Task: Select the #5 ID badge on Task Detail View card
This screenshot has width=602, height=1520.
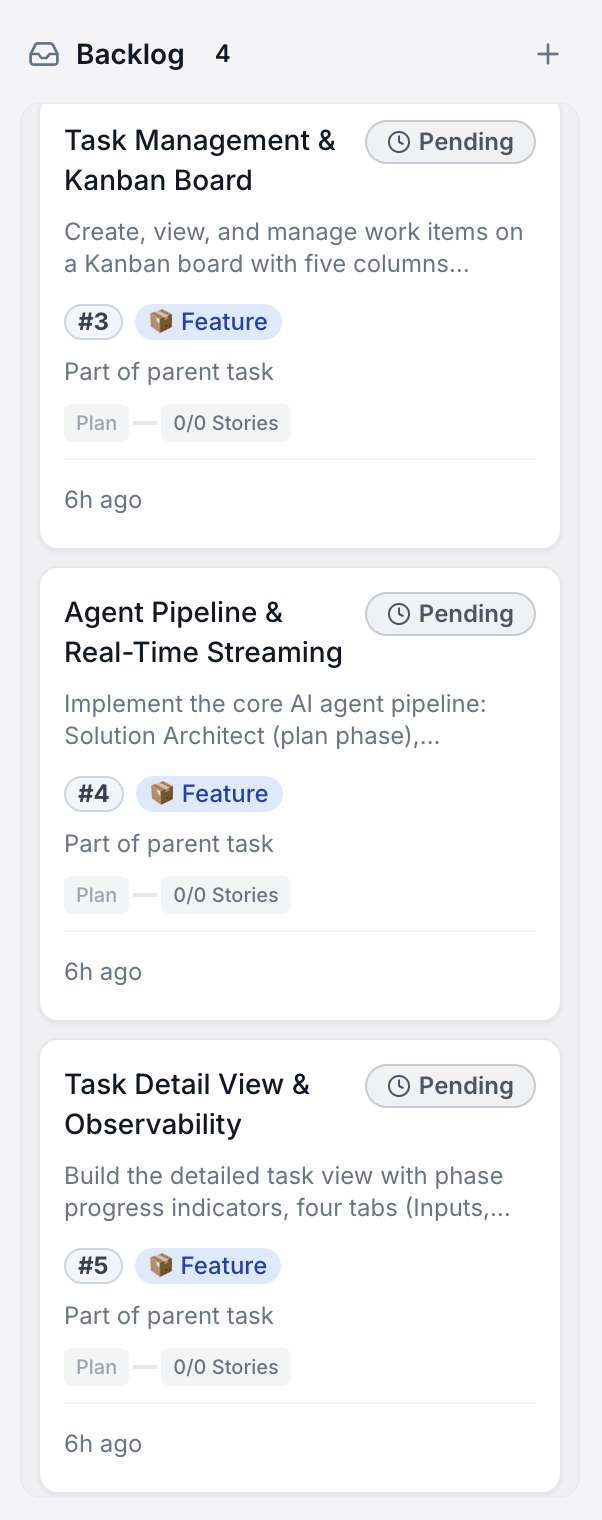Action: [x=93, y=1265]
